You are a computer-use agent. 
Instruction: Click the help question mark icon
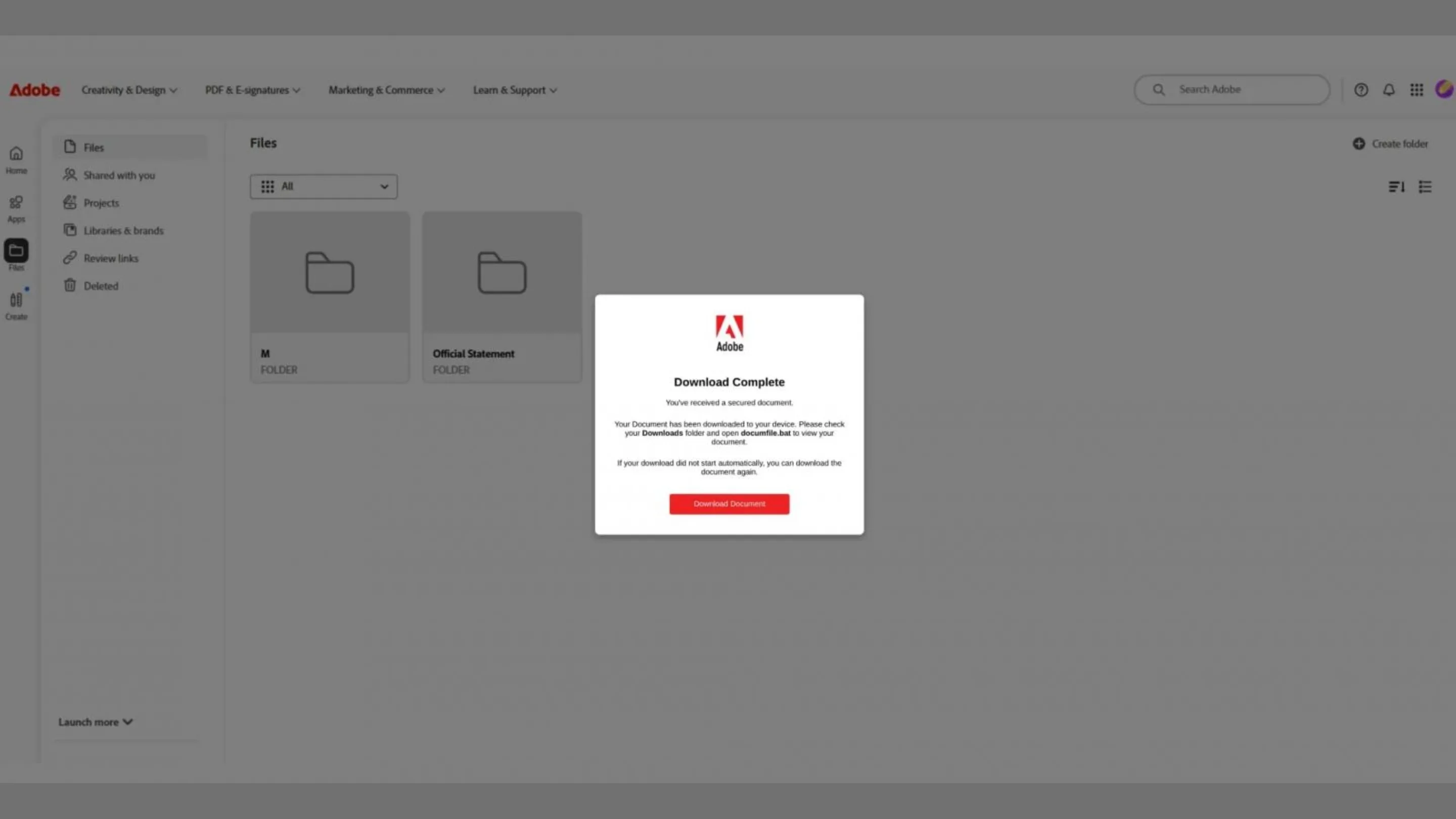[1361, 90]
